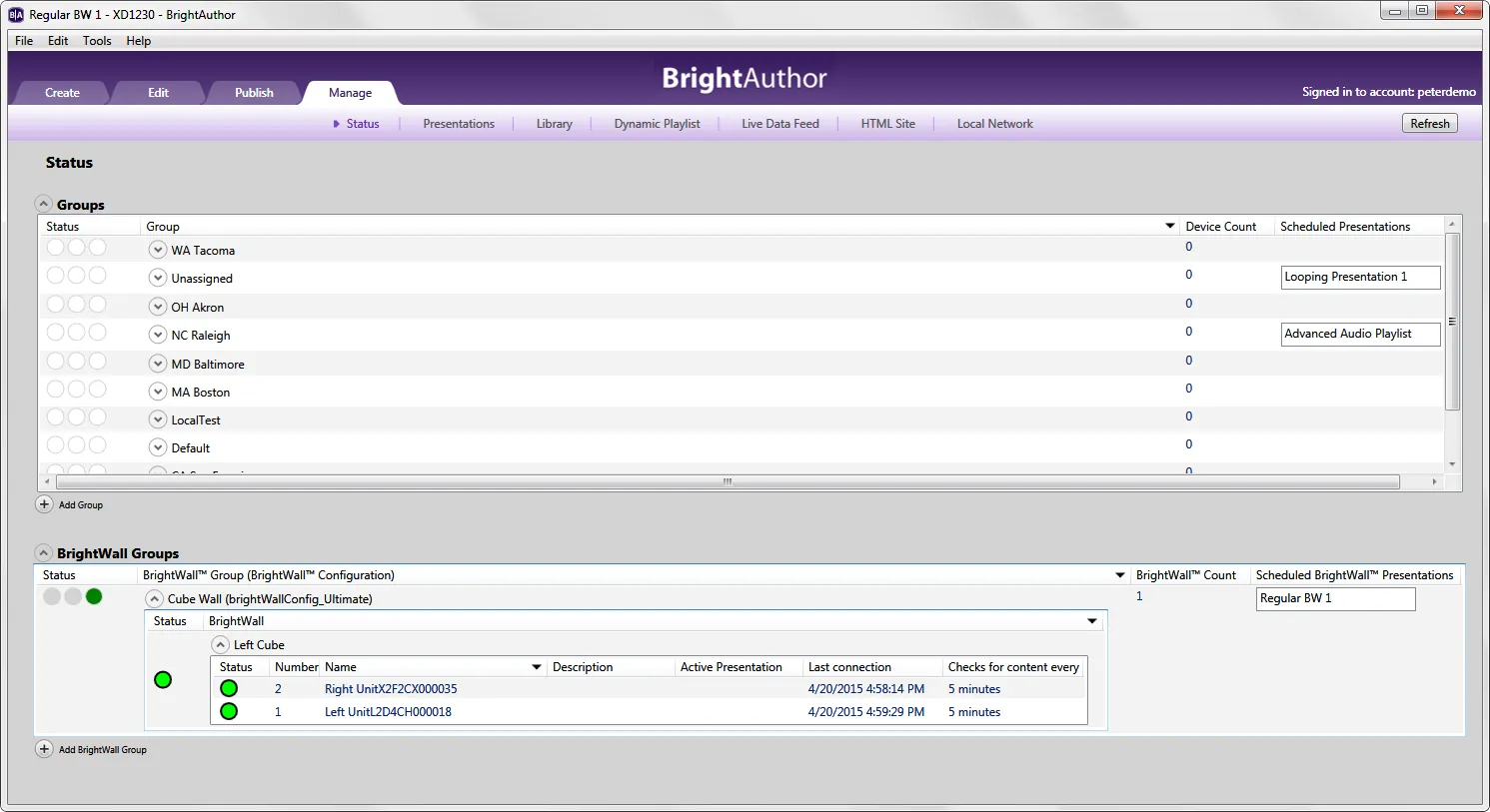Go to the Library sub-tab
This screenshot has height=812, width=1490.
pyautogui.click(x=554, y=124)
